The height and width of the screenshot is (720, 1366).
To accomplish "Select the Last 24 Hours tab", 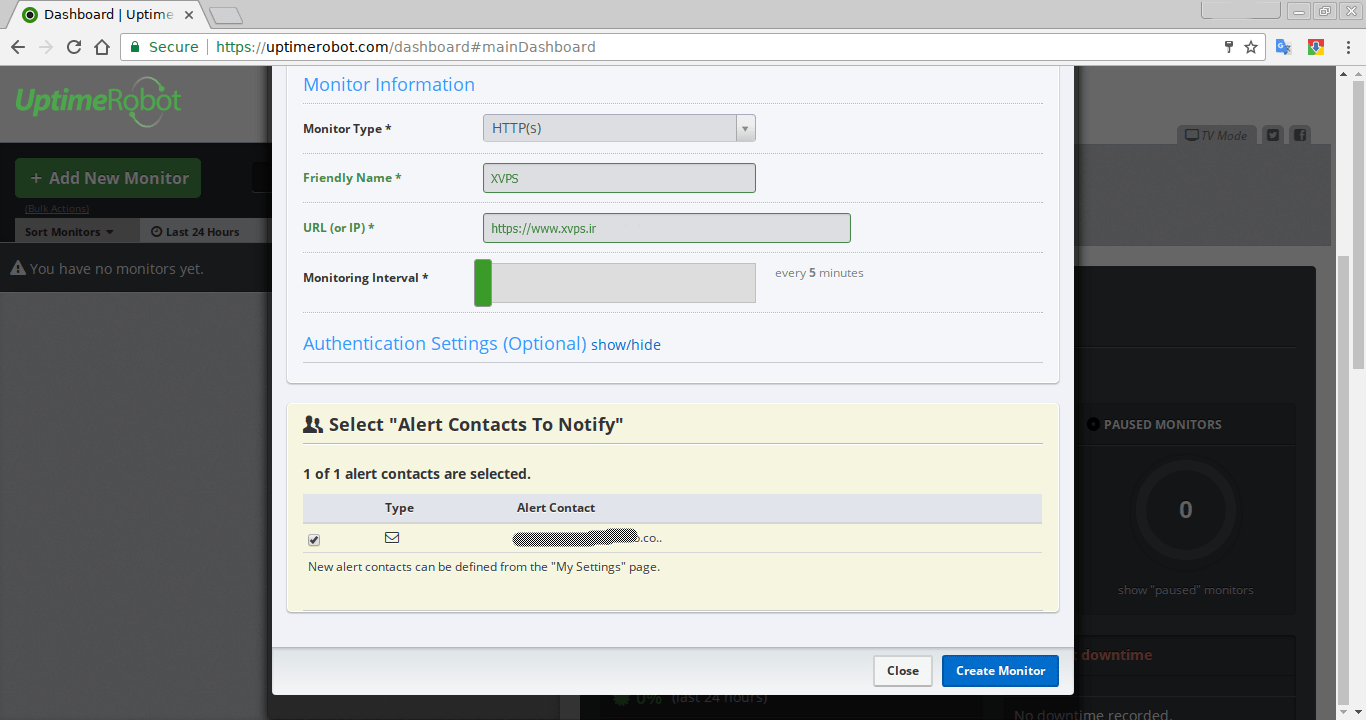I will click(x=195, y=232).
